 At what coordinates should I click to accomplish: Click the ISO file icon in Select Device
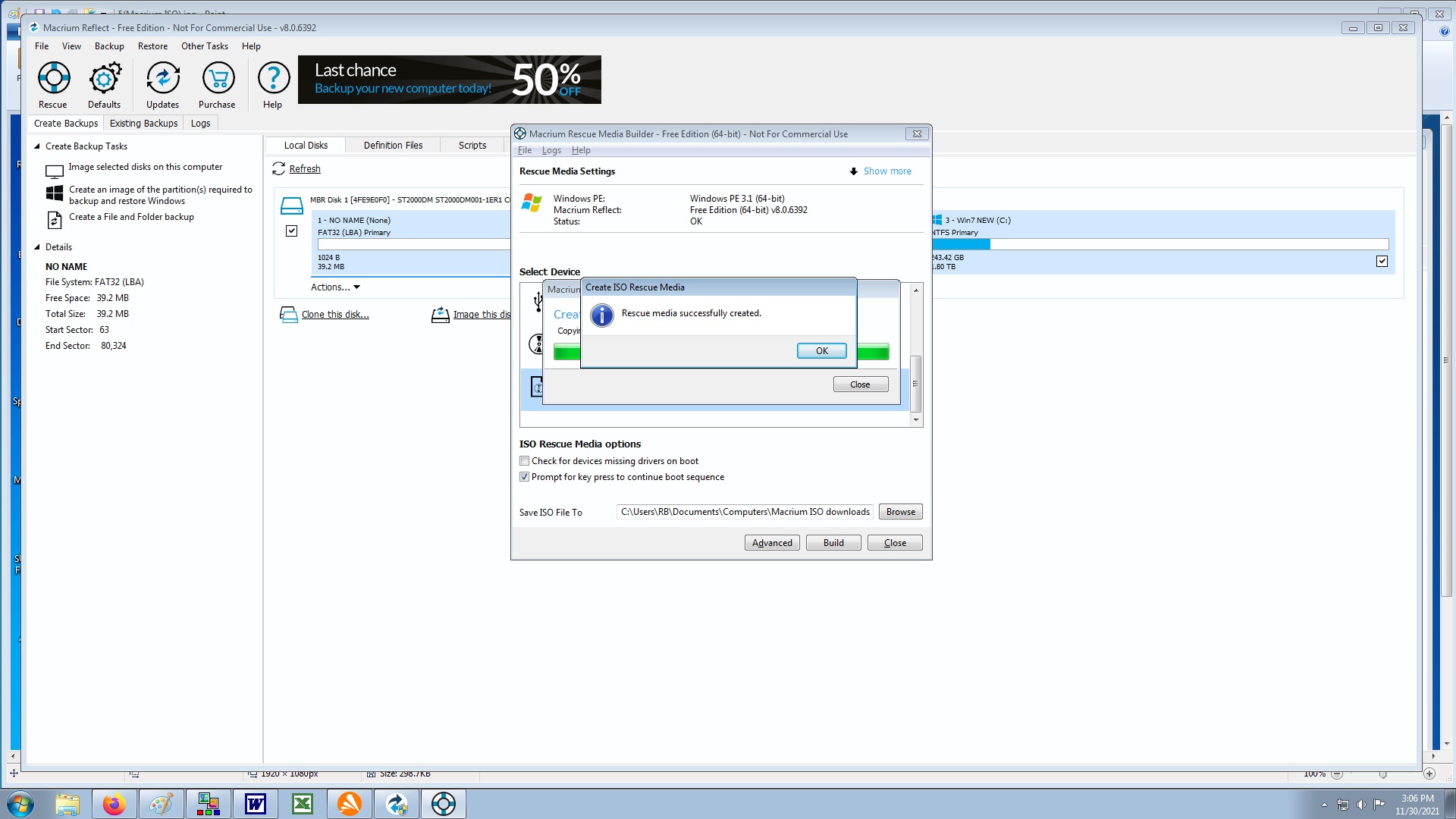tap(536, 386)
